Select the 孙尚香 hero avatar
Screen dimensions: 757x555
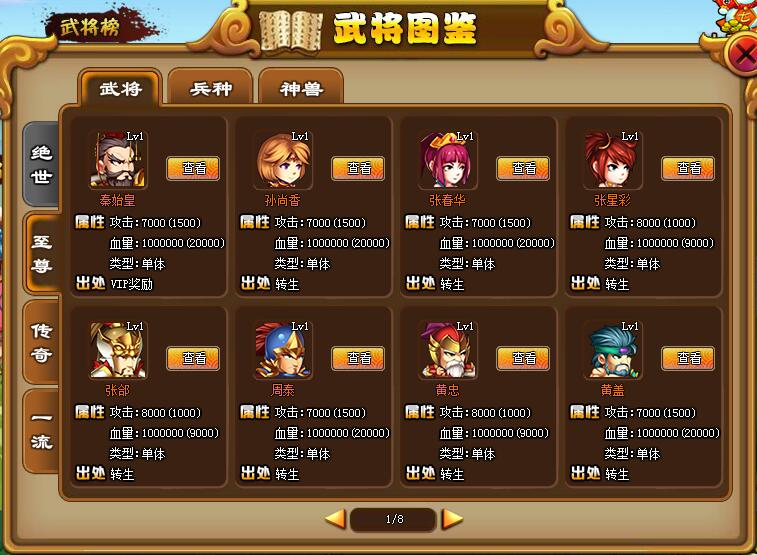282,159
